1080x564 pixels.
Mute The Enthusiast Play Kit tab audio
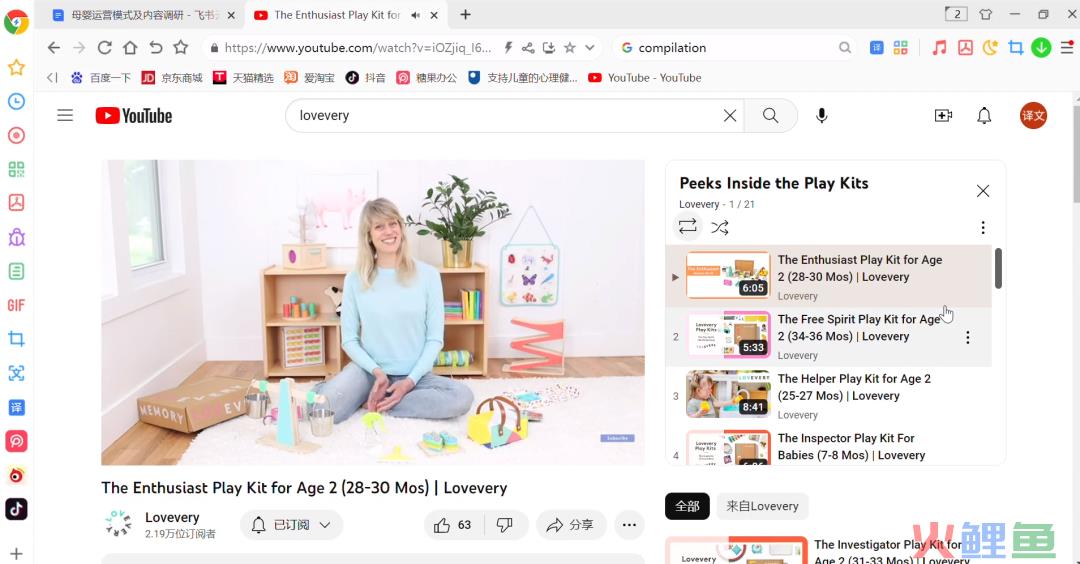coord(415,15)
